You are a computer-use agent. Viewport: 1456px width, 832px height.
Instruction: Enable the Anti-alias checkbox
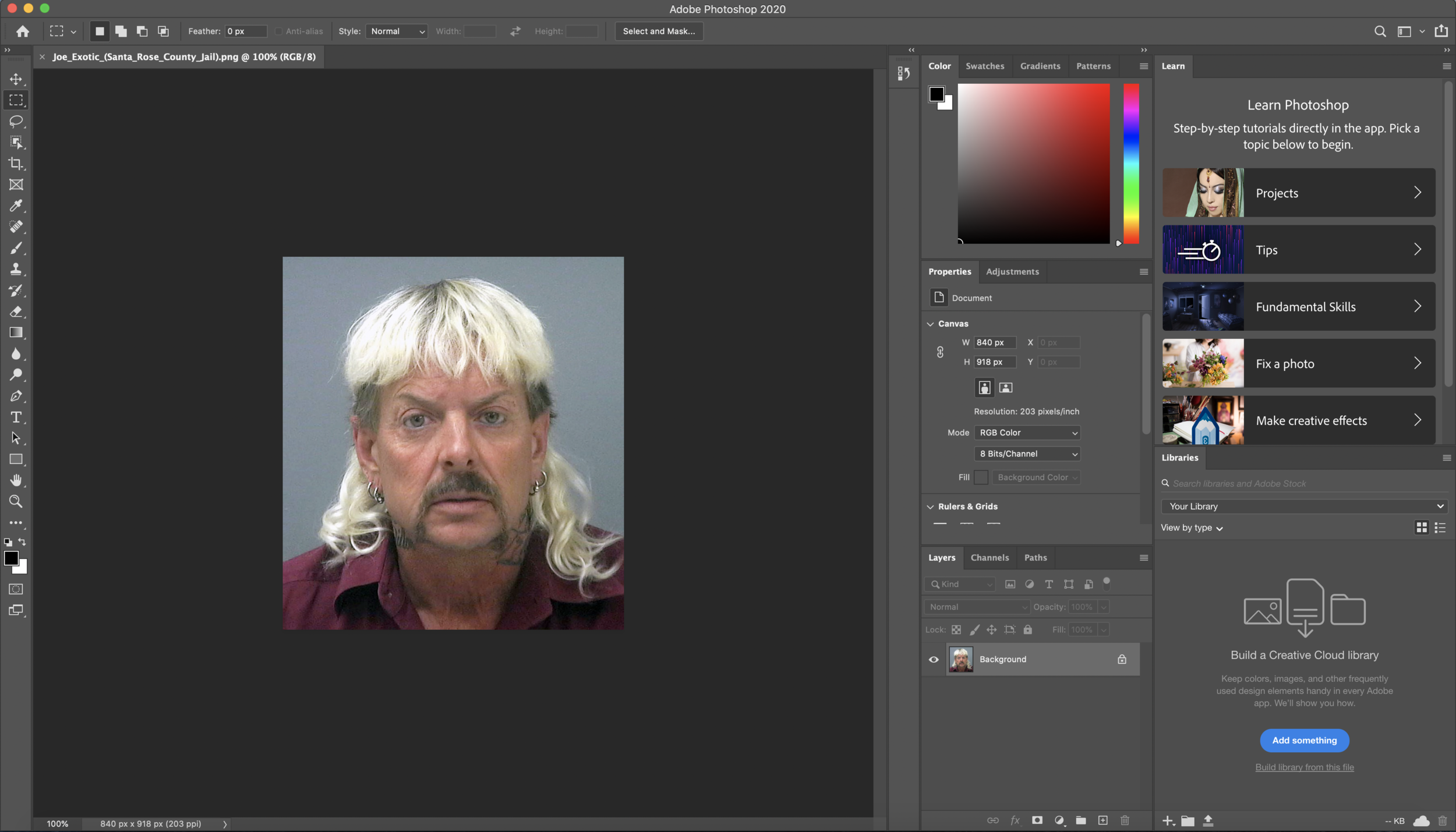[278, 31]
